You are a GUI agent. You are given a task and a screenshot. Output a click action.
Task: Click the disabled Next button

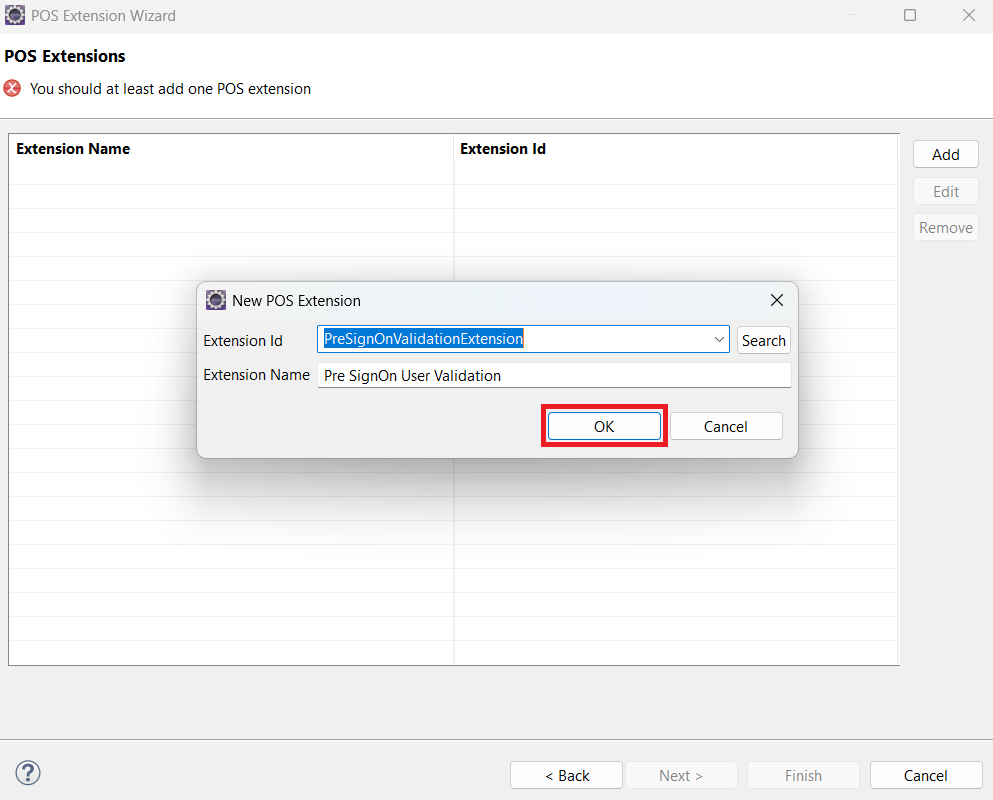(681, 774)
